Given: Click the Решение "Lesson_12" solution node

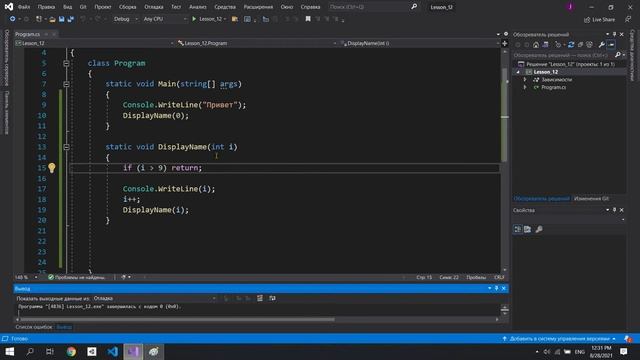Looking at the screenshot, I should pyautogui.click(x=570, y=64).
